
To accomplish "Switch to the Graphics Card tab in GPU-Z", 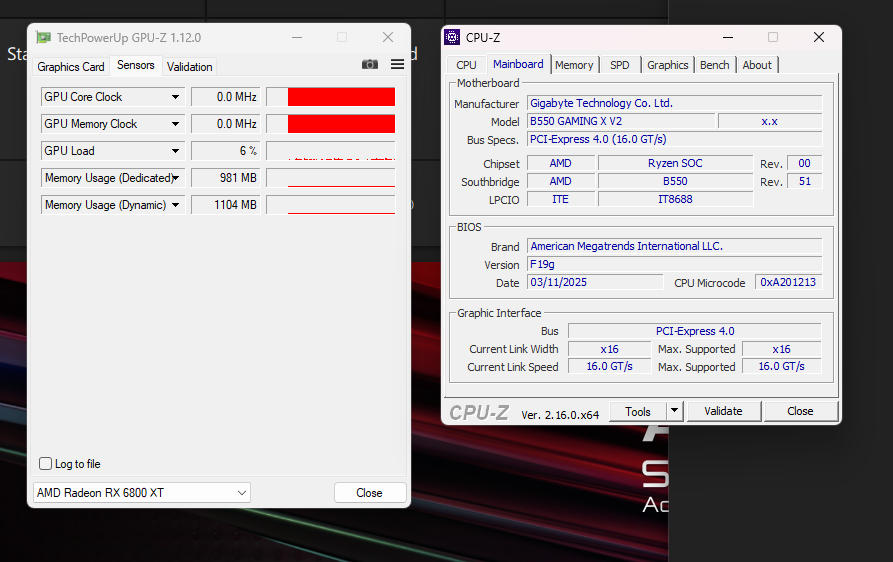I will click(71, 67).
